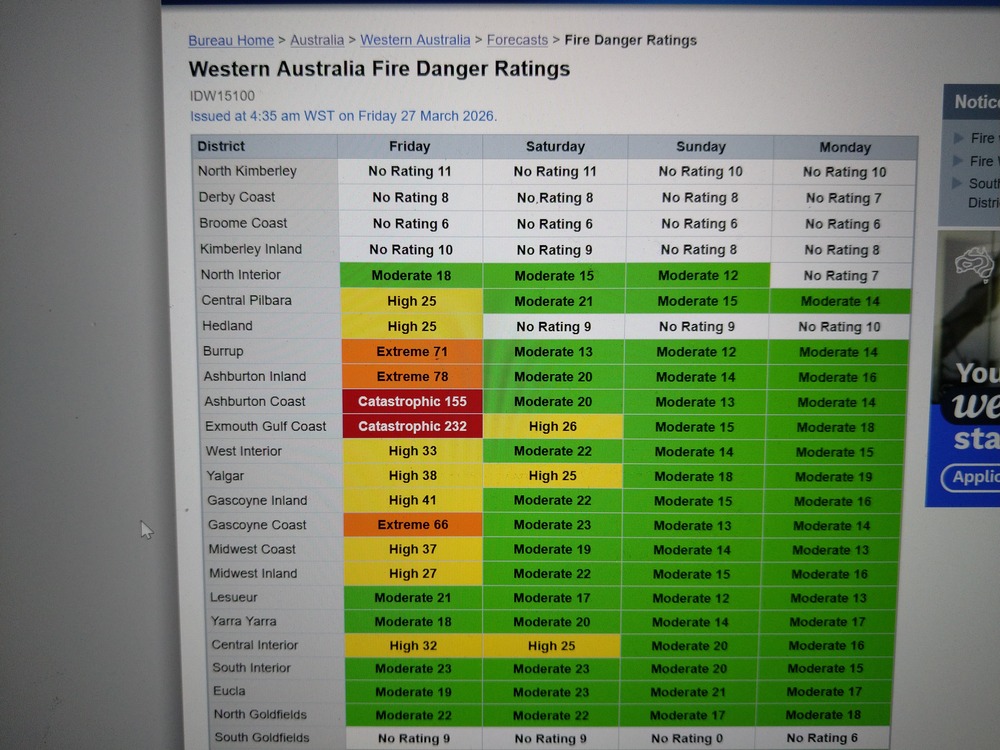The image size is (1000, 750).
Task: Select the North Kimberley district row label
Action: pos(247,171)
